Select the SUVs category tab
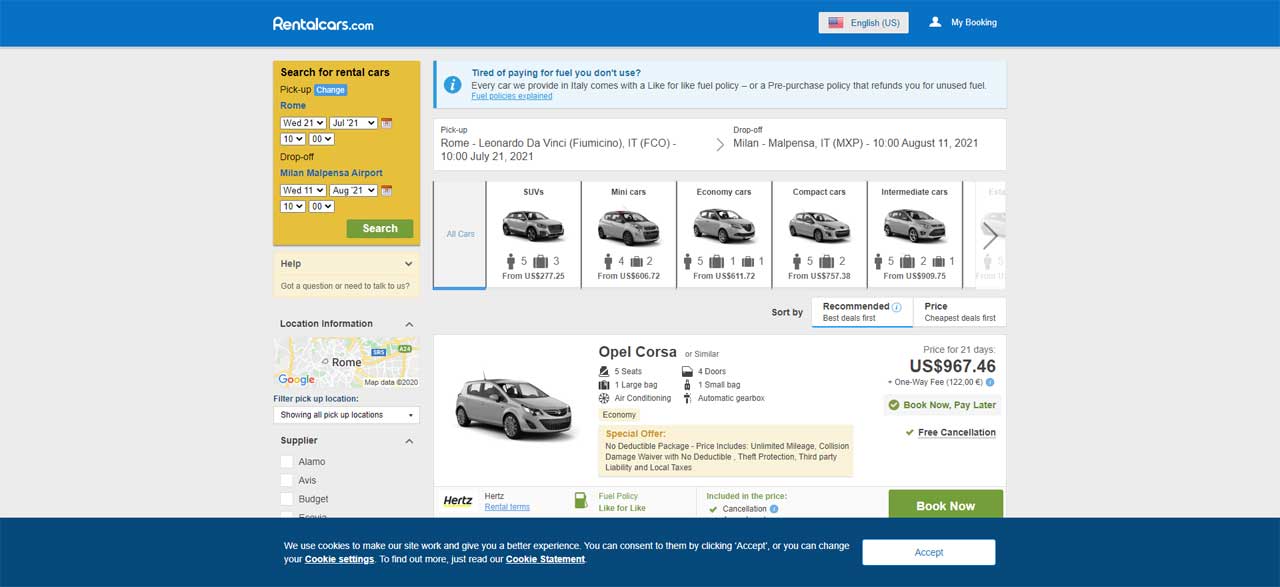Viewport: 1280px width, 587px height. point(533,235)
